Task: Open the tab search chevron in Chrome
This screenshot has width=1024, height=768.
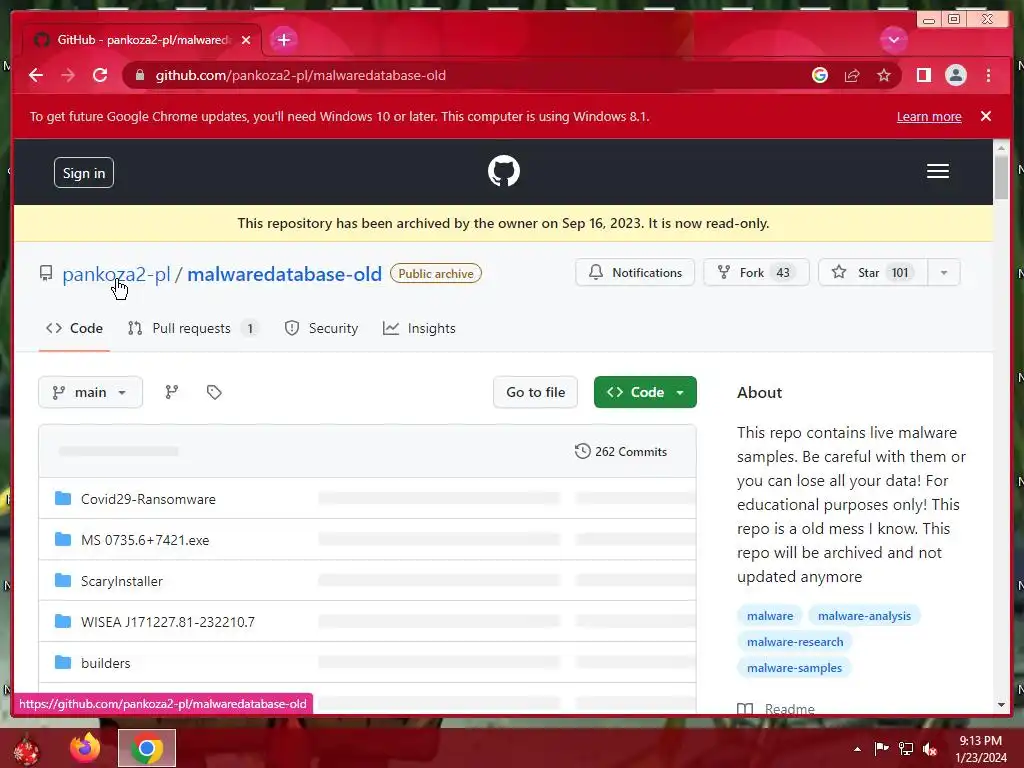Action: point(893,40)
